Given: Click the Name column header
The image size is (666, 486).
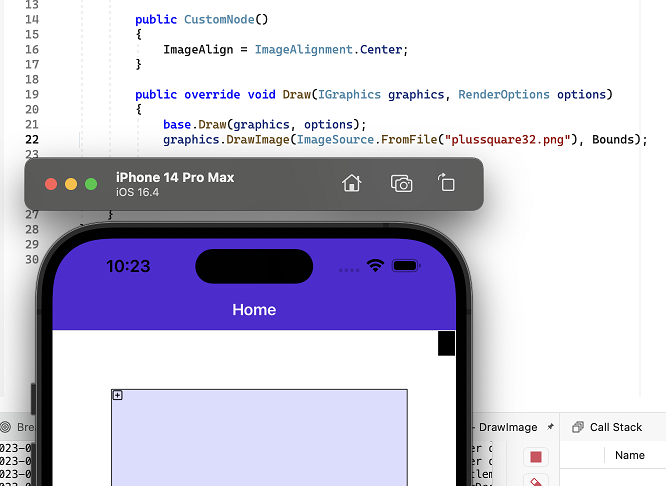Looking at the screenshot, I should coord(629,455).
